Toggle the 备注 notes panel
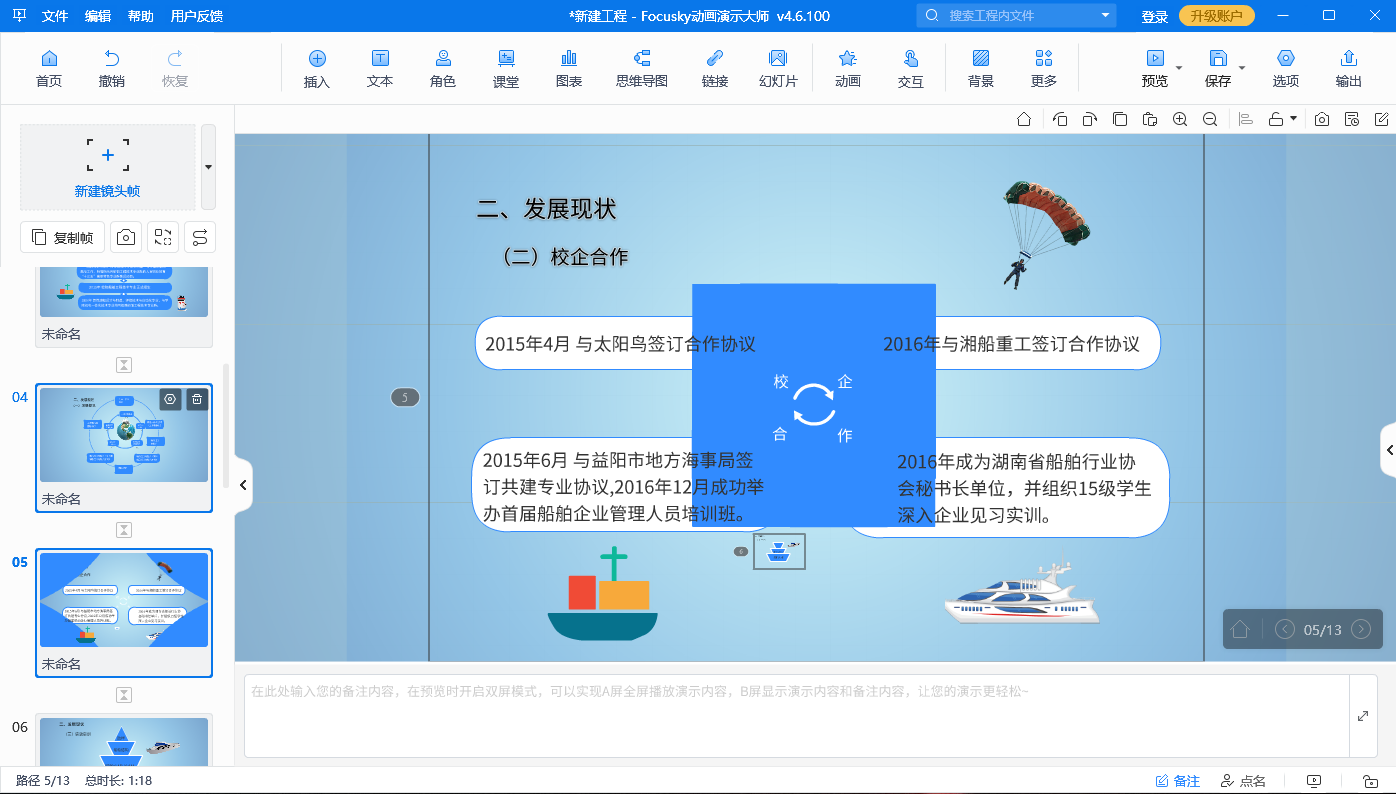Screen dimensions: 1396x794 (x=1178, y=781)
